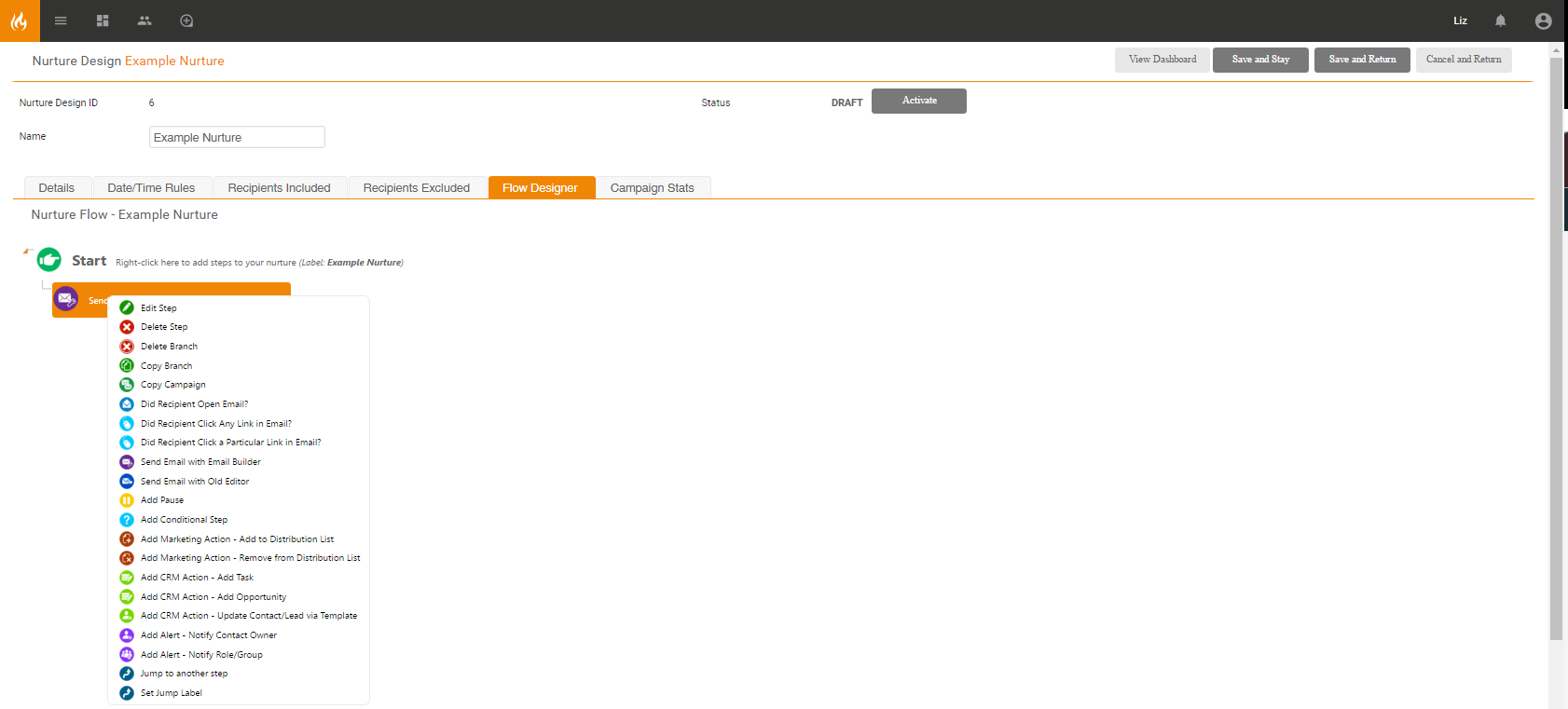Click the vertical page scrollbar
The width and height of the screenshot is (1568, 709).
point(1556,345)
